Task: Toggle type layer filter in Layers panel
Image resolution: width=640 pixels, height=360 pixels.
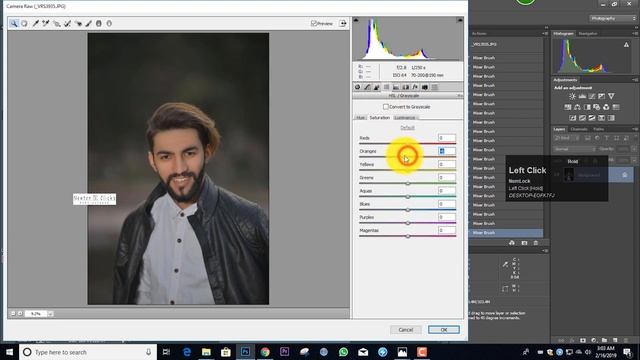Action: [607, 138]
